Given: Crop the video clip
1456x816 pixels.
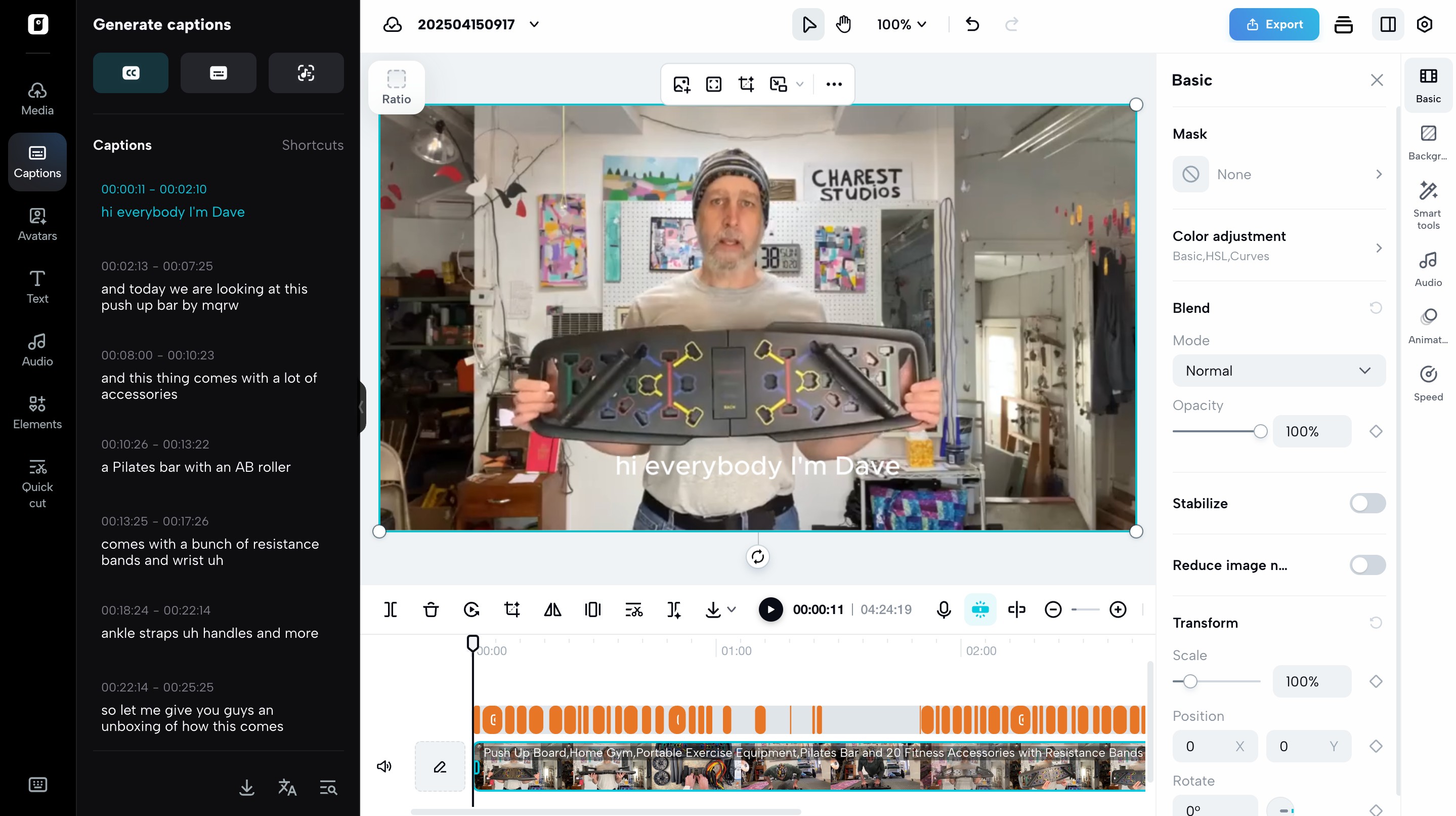Looking at the screenshot, I should pyautogui.click(x=511, y=609).
